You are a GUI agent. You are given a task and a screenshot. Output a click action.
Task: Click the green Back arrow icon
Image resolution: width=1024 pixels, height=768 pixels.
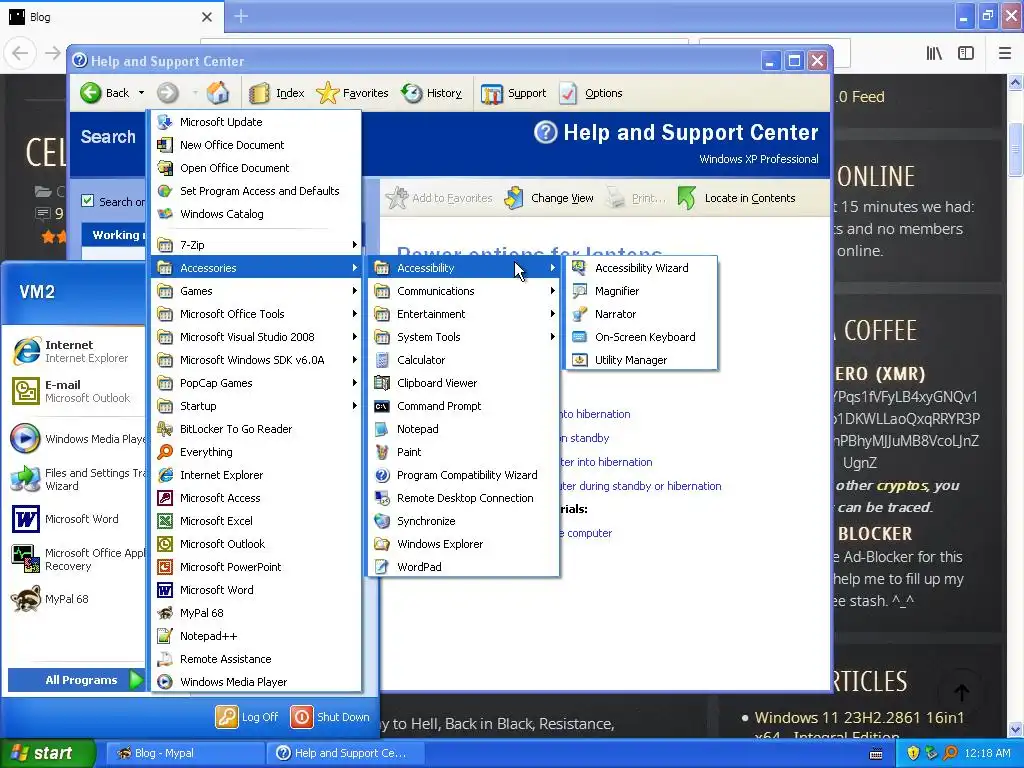(x=91, y=93)
